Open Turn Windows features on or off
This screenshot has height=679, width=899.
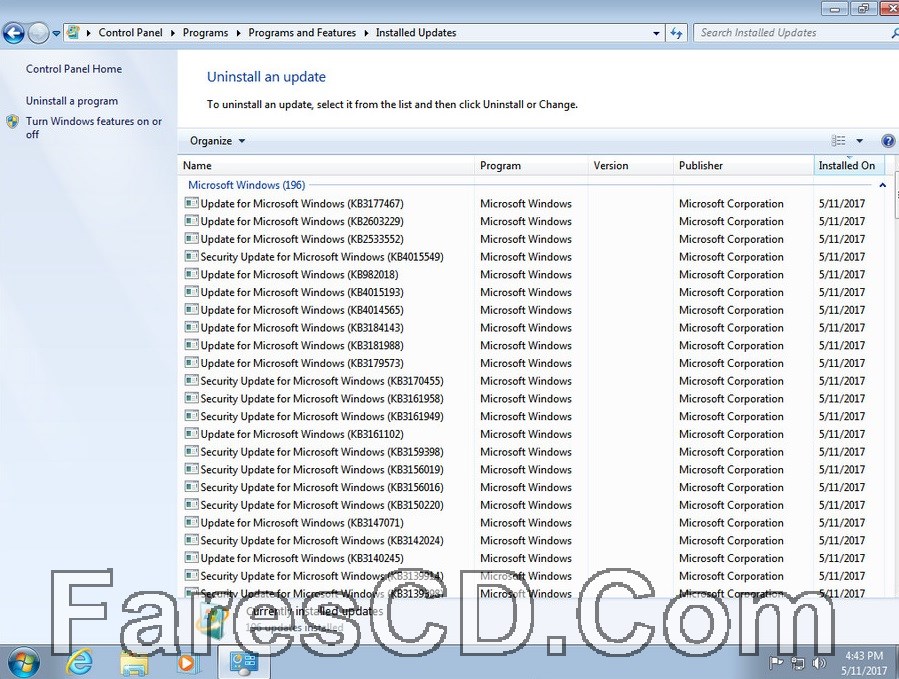point(94,127)
